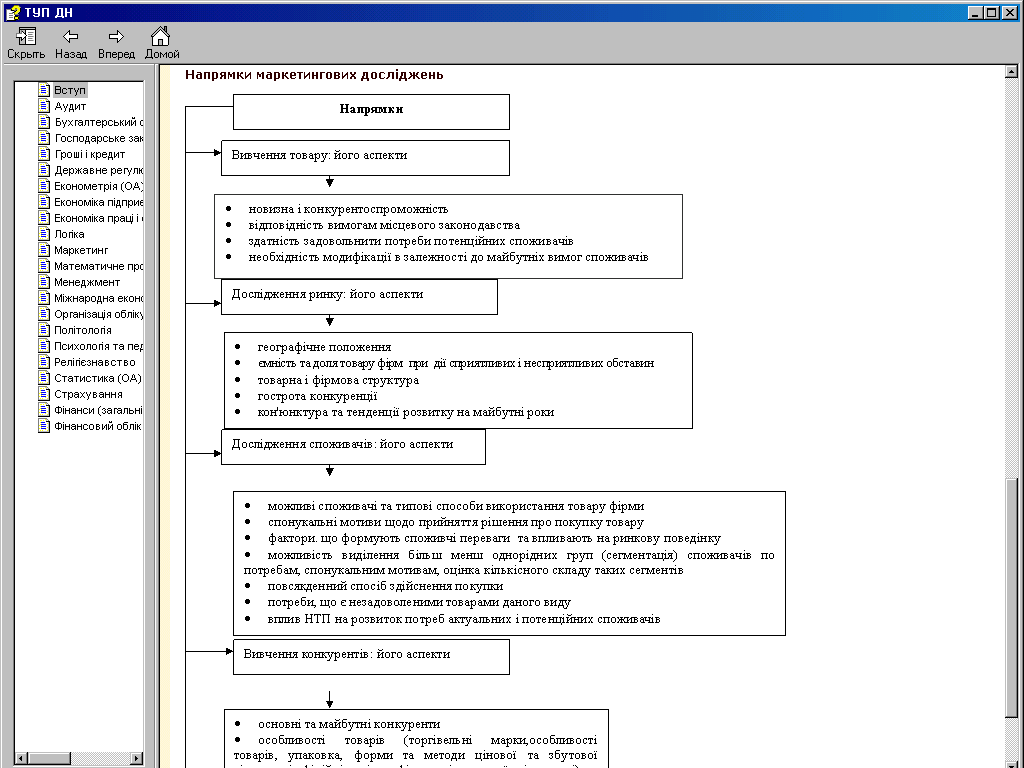Click the content pane vertical scrollbar thumb

pyautogui.click(x=1012, y=597)
